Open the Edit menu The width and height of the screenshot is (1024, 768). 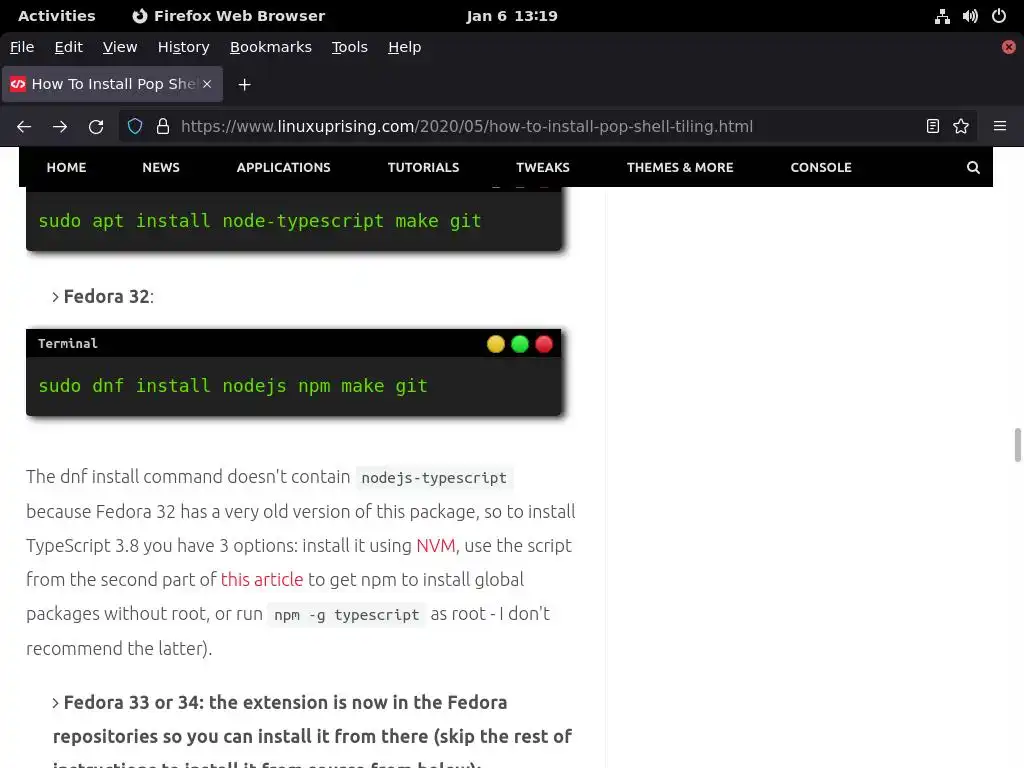(x=69, y=47)
